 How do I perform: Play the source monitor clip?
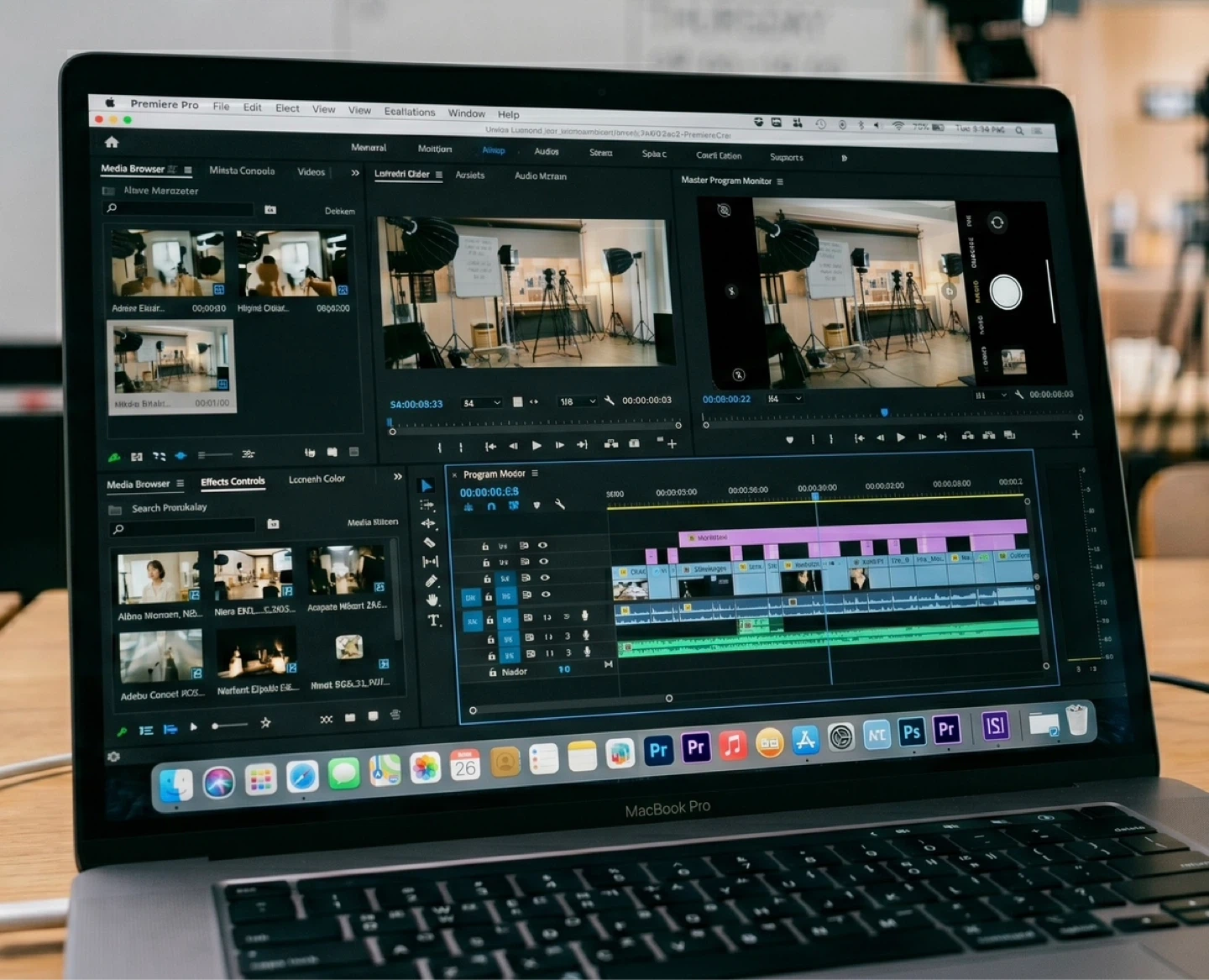[536, 445]
